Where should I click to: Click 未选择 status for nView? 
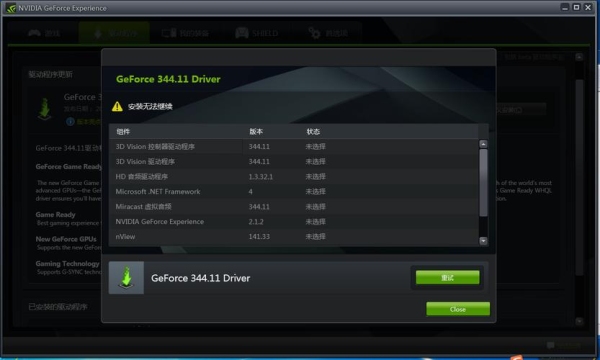point(315,236)
